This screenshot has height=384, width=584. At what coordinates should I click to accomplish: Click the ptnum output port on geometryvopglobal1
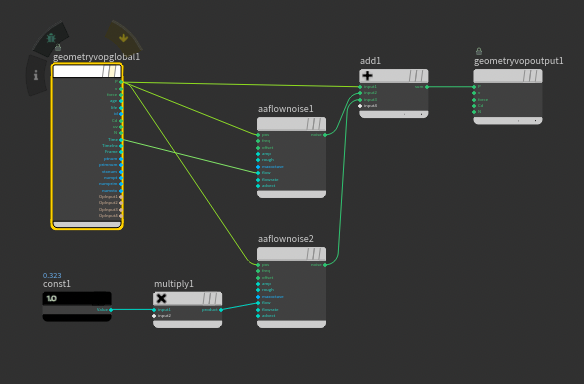pyautogui.click(x=121, y=159)
